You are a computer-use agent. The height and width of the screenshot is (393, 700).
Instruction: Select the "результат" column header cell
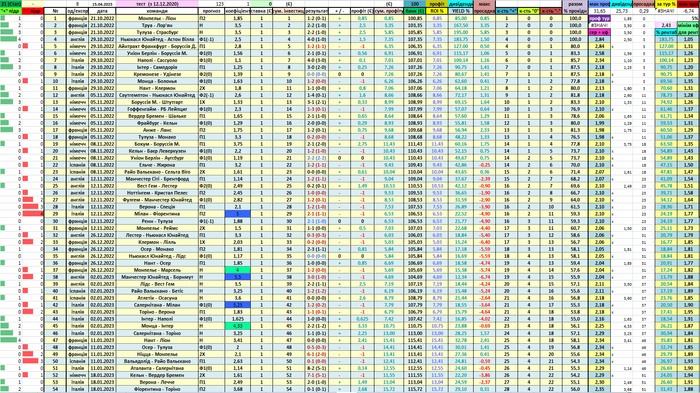click(317, 11)
